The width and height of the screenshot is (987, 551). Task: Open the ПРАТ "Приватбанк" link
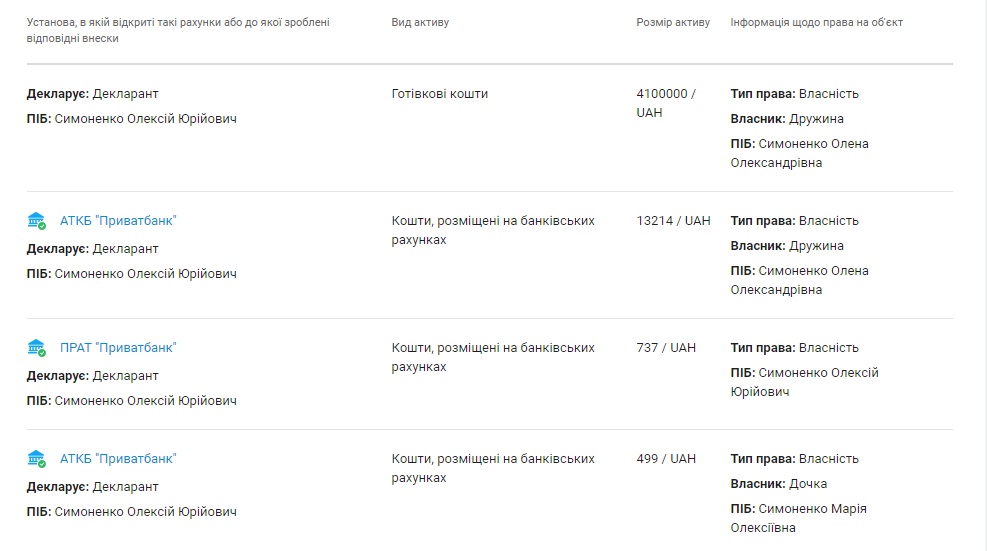pos(118,348)
